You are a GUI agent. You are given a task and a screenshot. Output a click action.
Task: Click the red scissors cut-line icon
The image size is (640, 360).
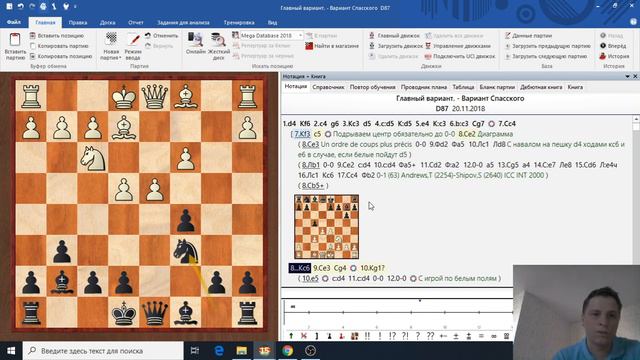pos(304,336)
